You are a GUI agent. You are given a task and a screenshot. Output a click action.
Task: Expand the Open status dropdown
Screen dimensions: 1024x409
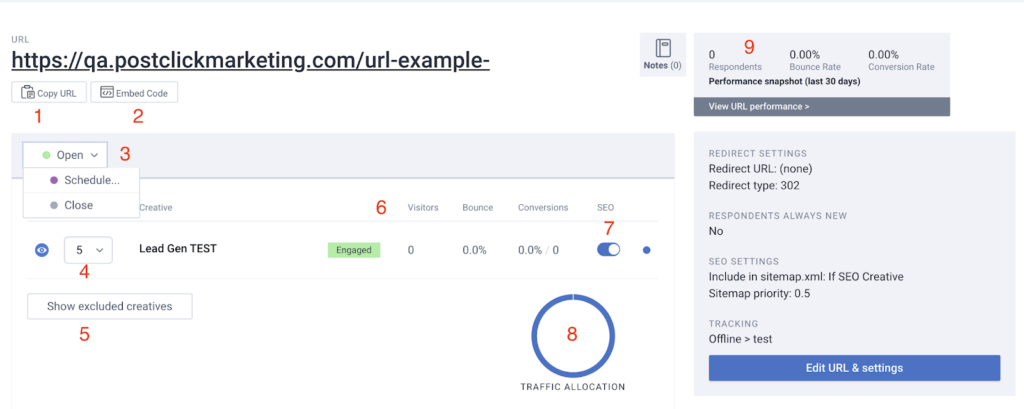70,155
